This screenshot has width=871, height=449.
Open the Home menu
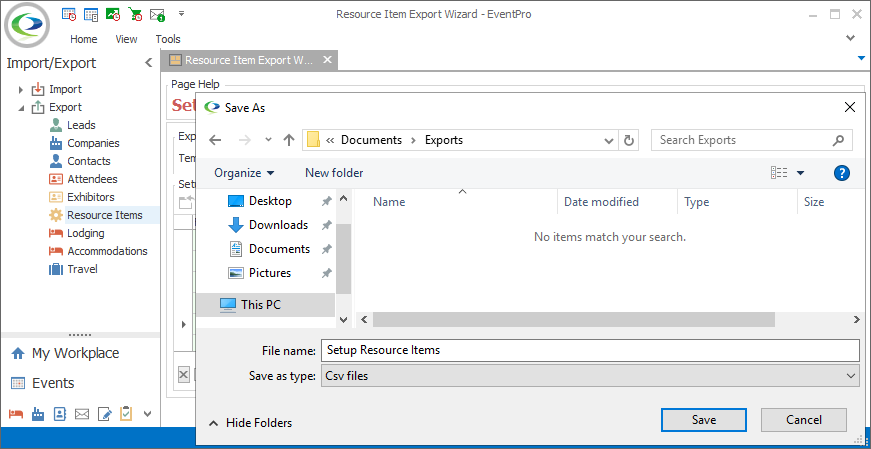pyautogui.click(x=83, y=39)
